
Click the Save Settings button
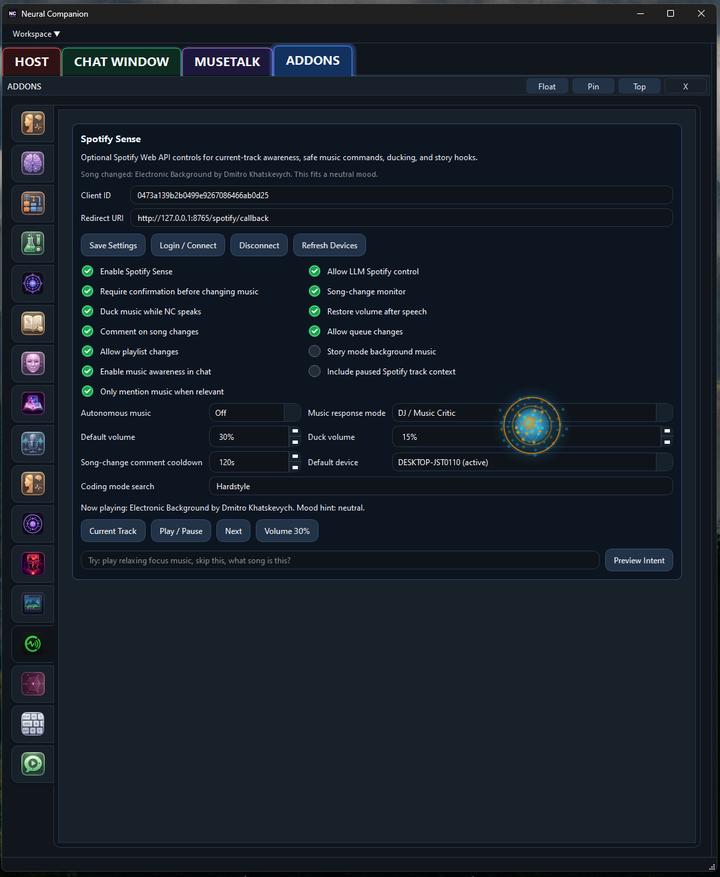coord(113,245)
